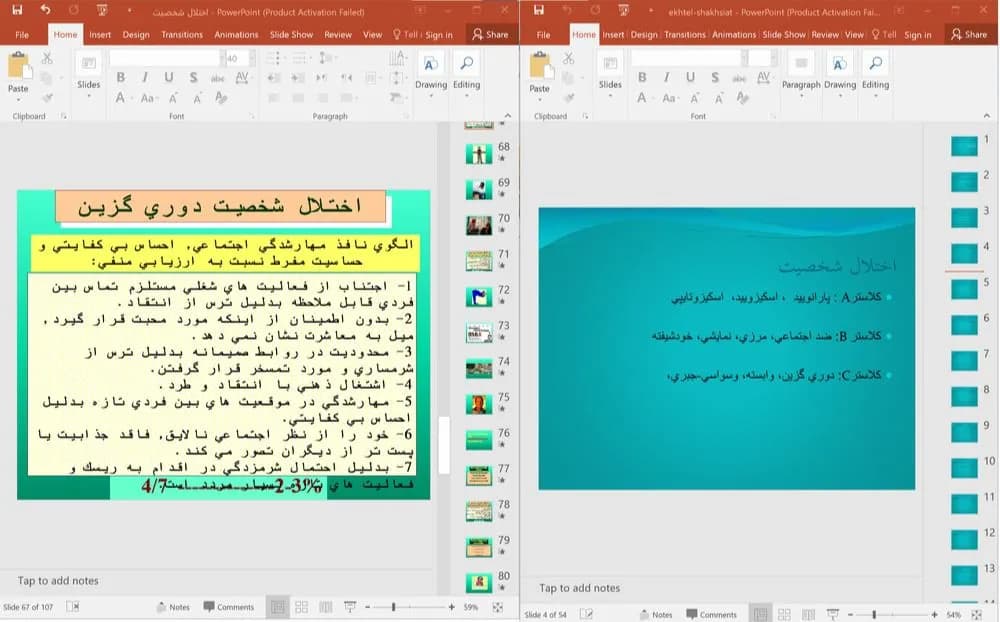This screenshot has height=622, width=1000.
Task: Open Paragraph group dropdown in right window
Action: 801,76
